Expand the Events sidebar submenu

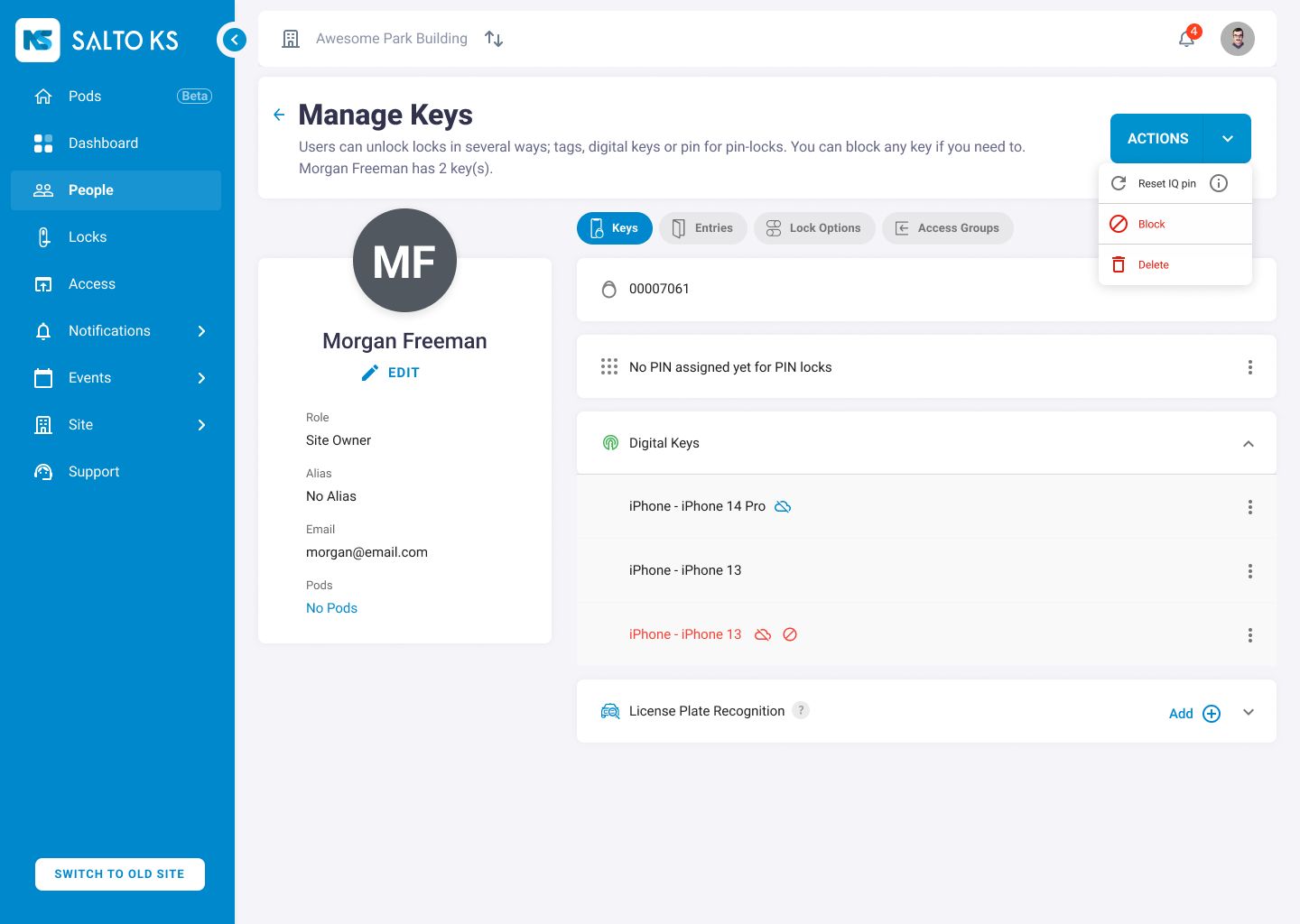tap(201, 378)
